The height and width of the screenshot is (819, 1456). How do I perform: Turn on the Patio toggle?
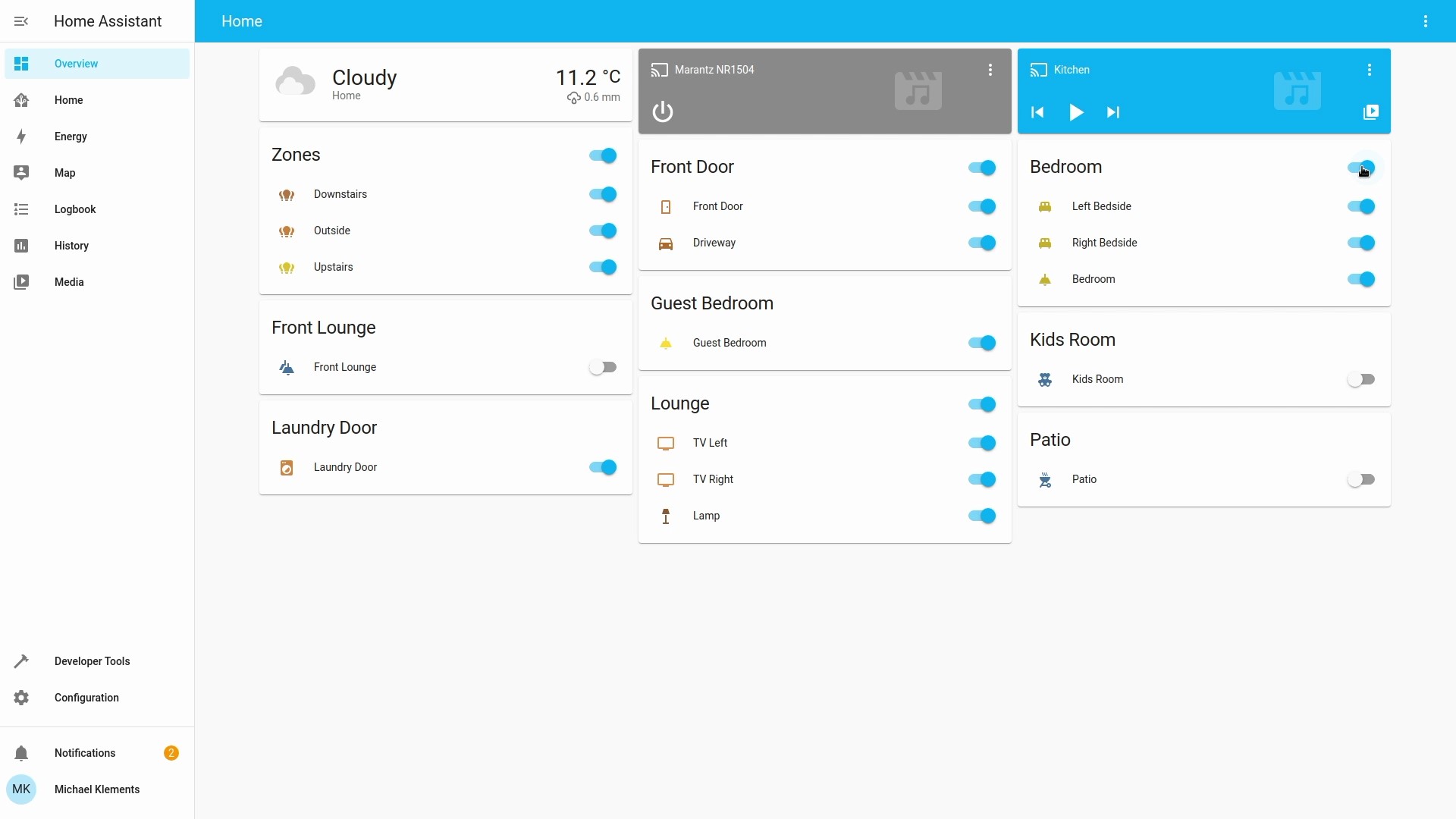click(1361, 479)
